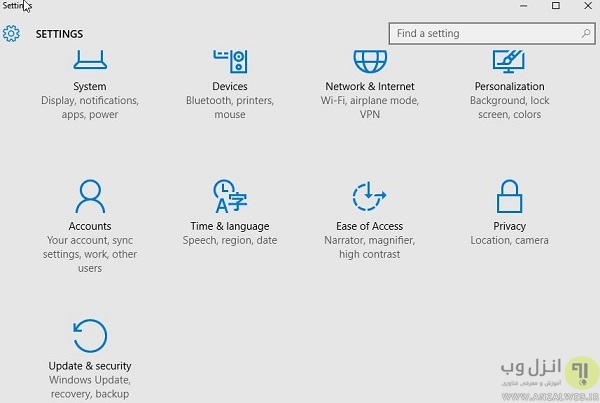Click the Devices speaker icon
The width and height of the screenshot is (600, 403).
click(230, 60)
